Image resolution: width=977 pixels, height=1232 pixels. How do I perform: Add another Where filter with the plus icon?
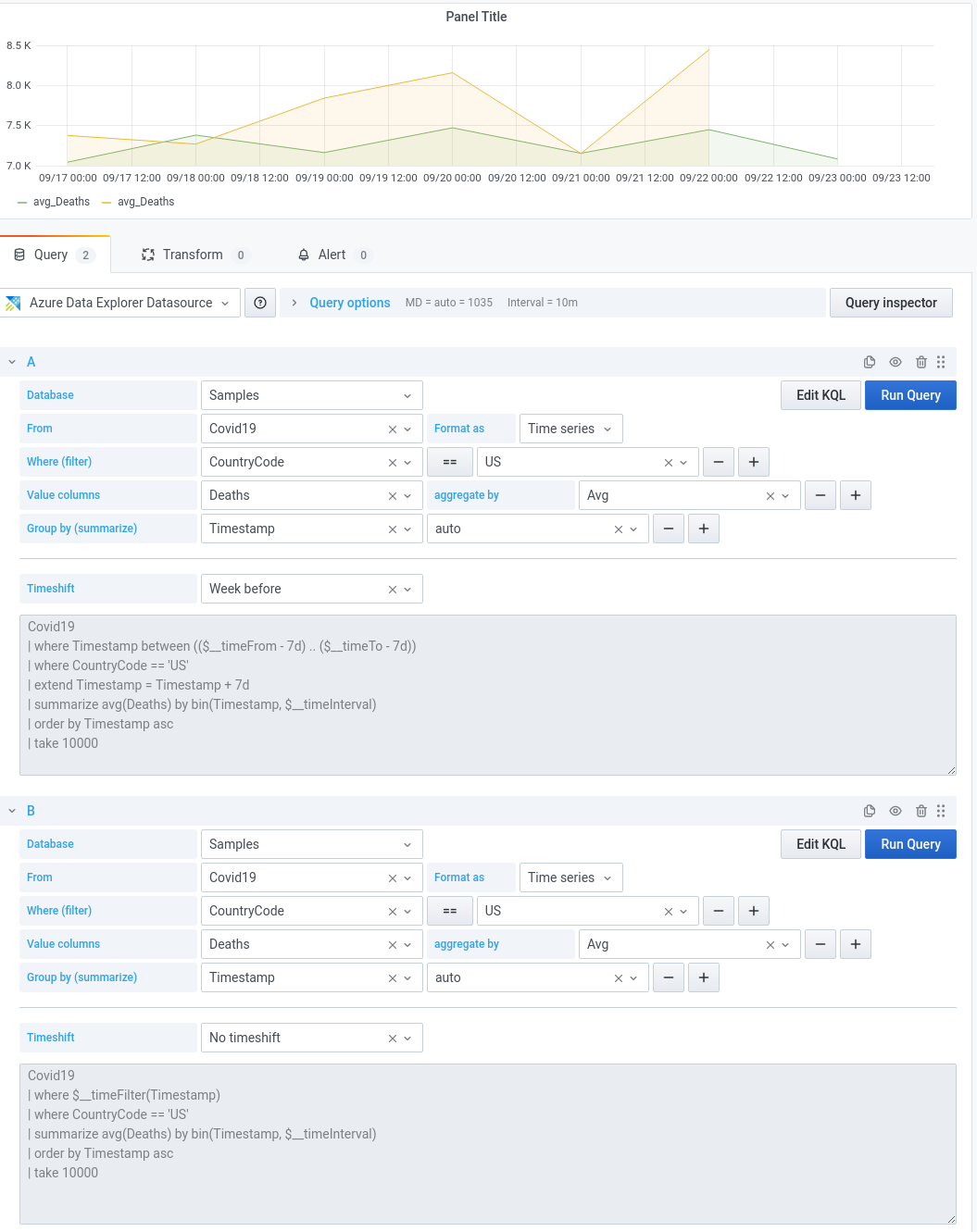pyautogui.click(x=753, y=462)
